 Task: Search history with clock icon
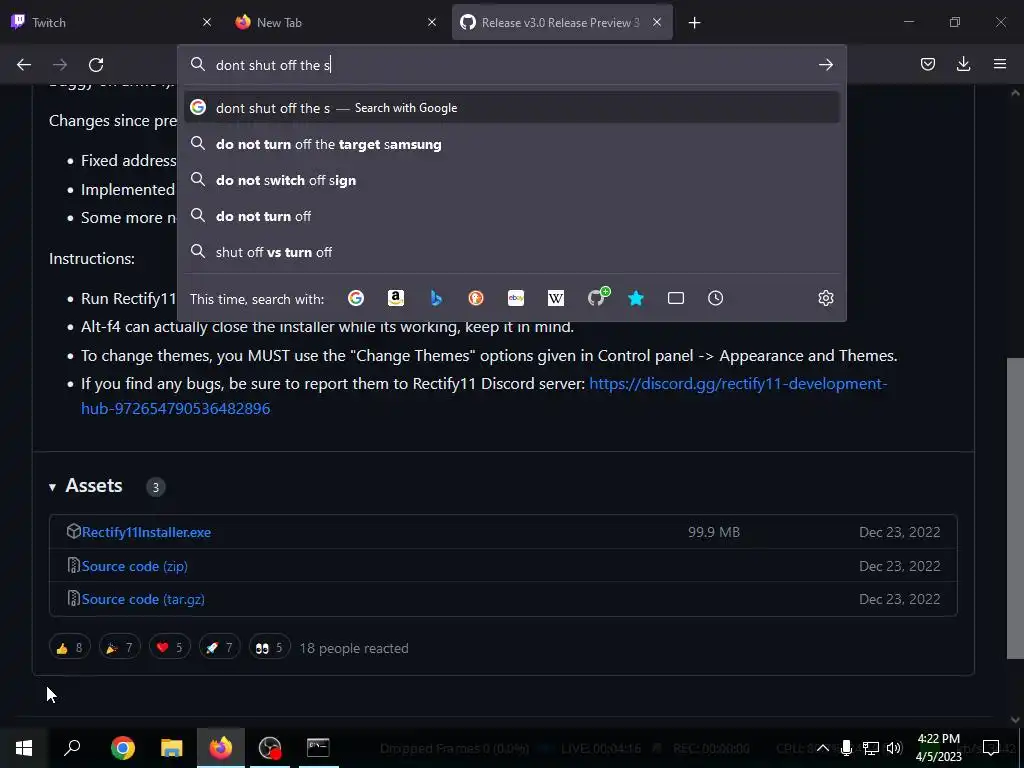point(716,298)
